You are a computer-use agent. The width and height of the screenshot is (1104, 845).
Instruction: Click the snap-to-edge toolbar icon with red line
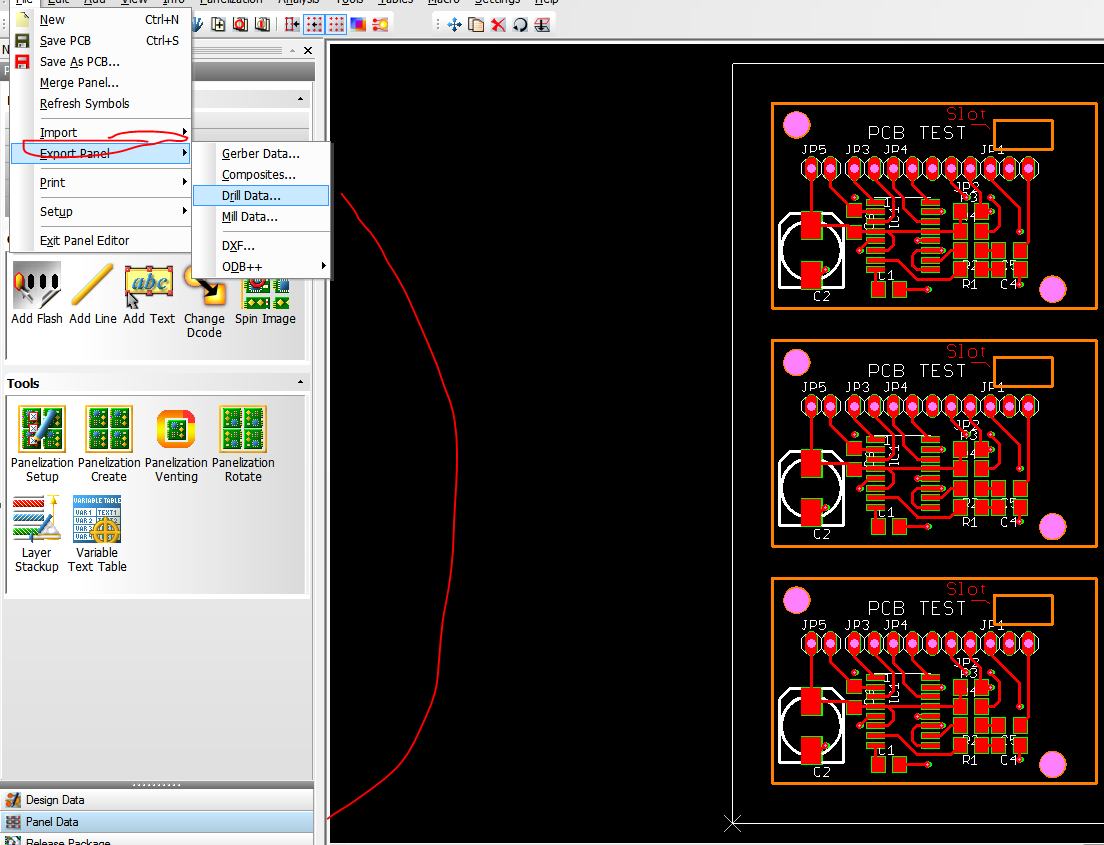coord(291,25)
